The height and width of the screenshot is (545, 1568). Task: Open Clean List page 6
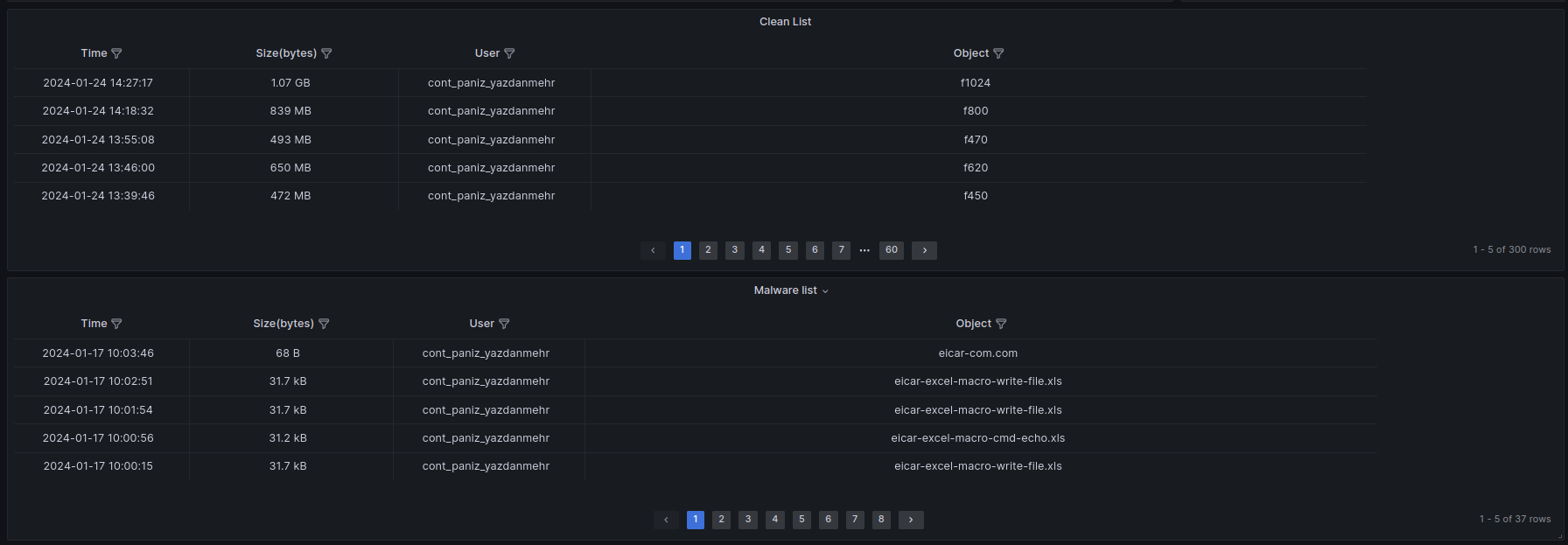pos(815,250)
